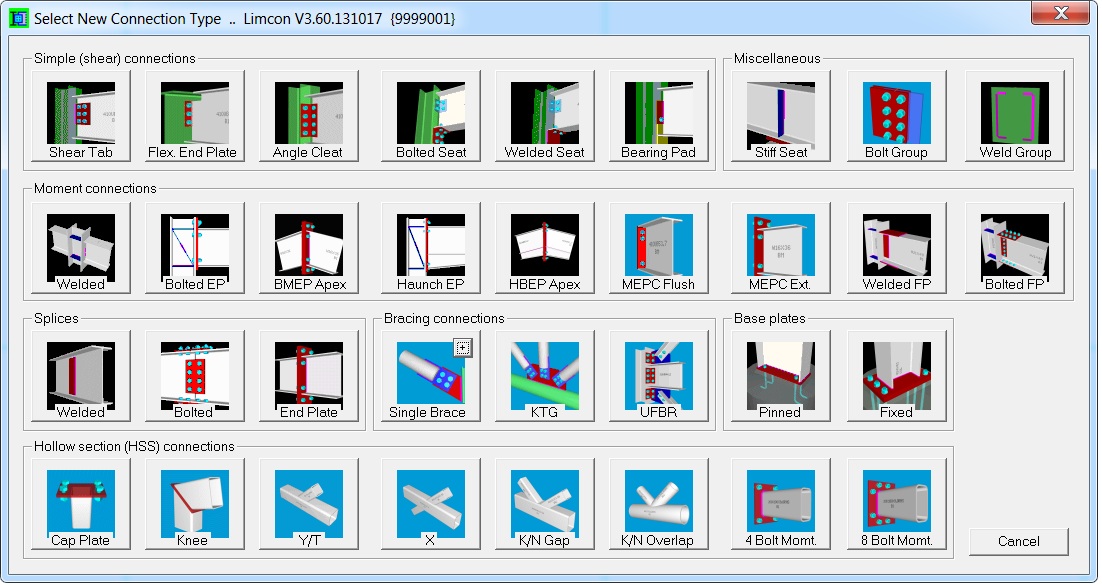1102x585 pixels.
Task: Pick the X HSS connection
Action: point(431,504)
